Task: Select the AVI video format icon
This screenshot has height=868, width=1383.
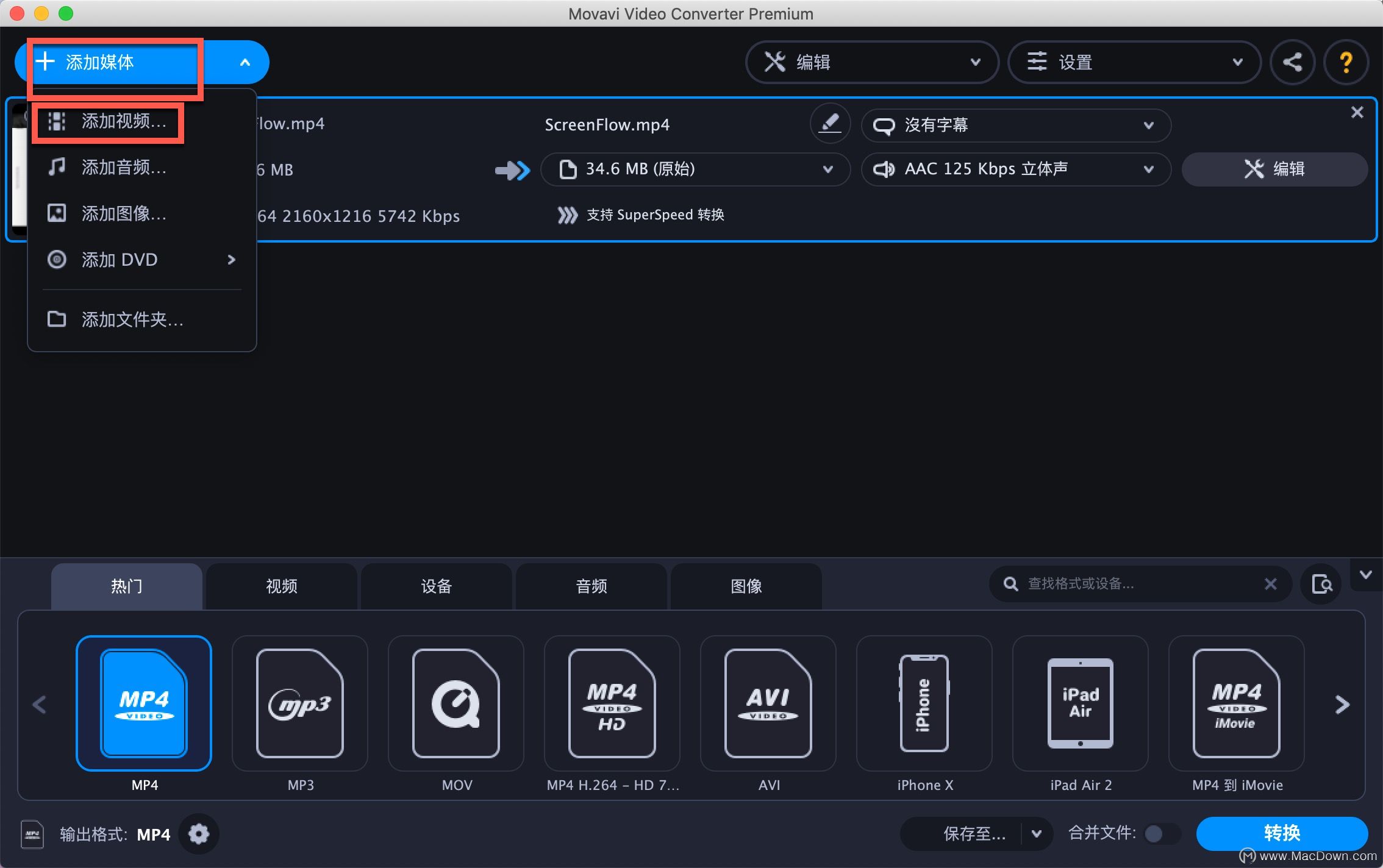Action: pos(768,703)
